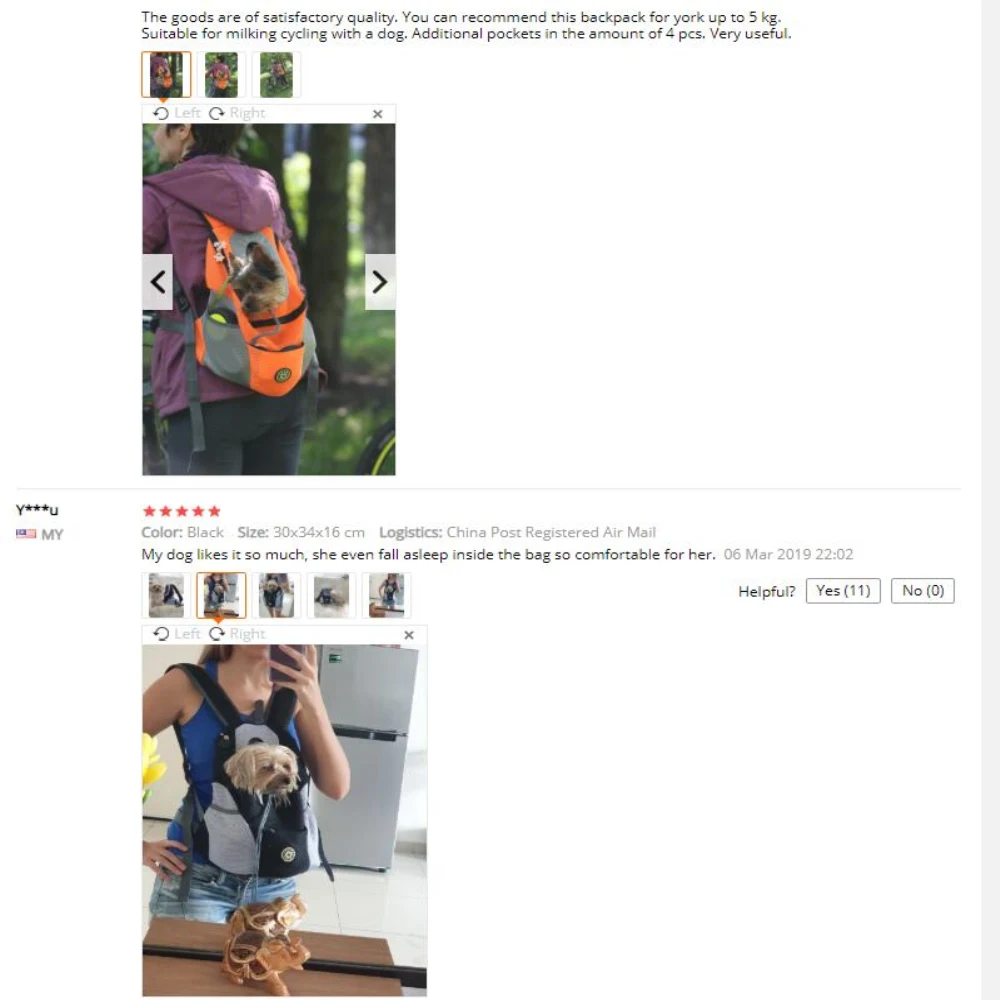Click the five-star rating of Y***u
This screenshot has width=1000, height=1000.
coord(182,511)
